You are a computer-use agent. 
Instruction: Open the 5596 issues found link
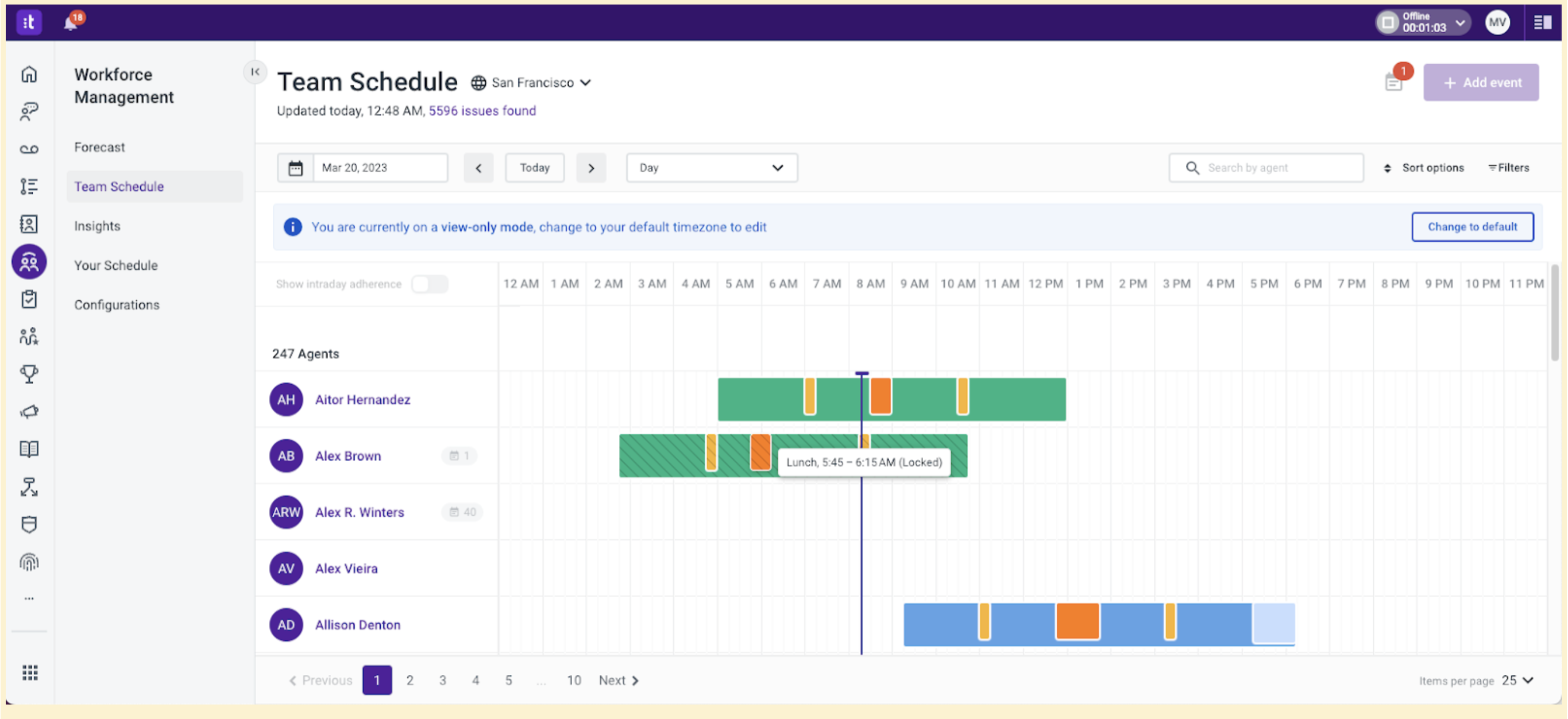pos(482,110)
